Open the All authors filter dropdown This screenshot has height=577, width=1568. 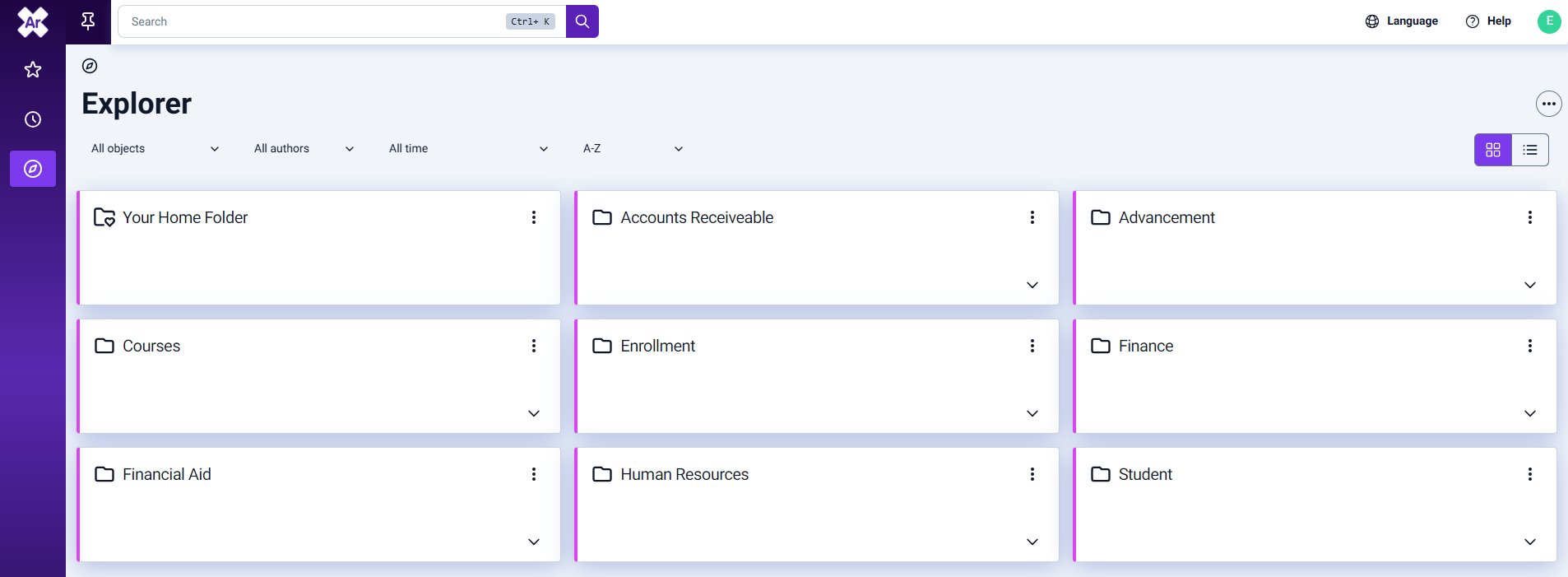point(304,149)
